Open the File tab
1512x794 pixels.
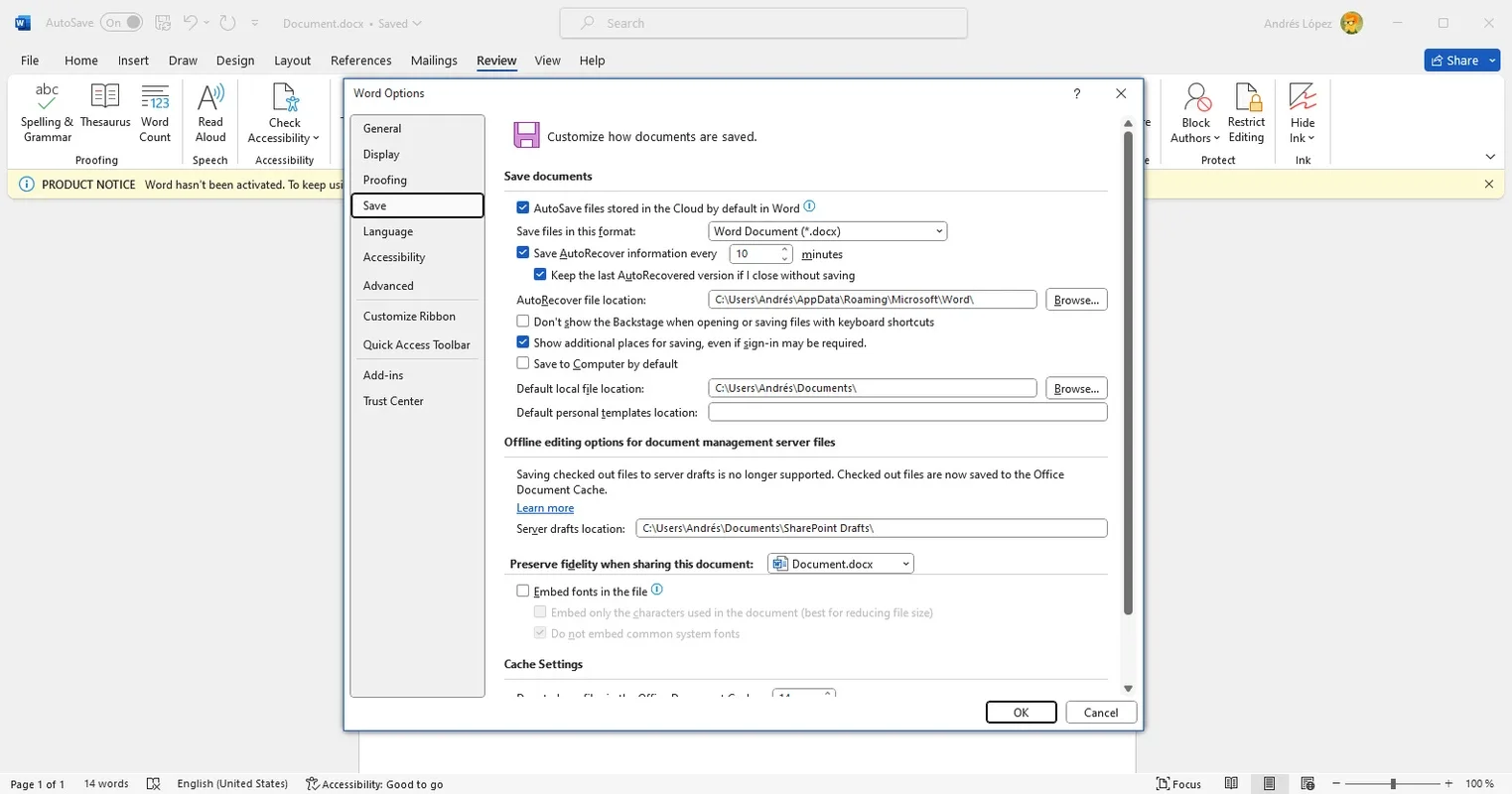tap(30, 61)
